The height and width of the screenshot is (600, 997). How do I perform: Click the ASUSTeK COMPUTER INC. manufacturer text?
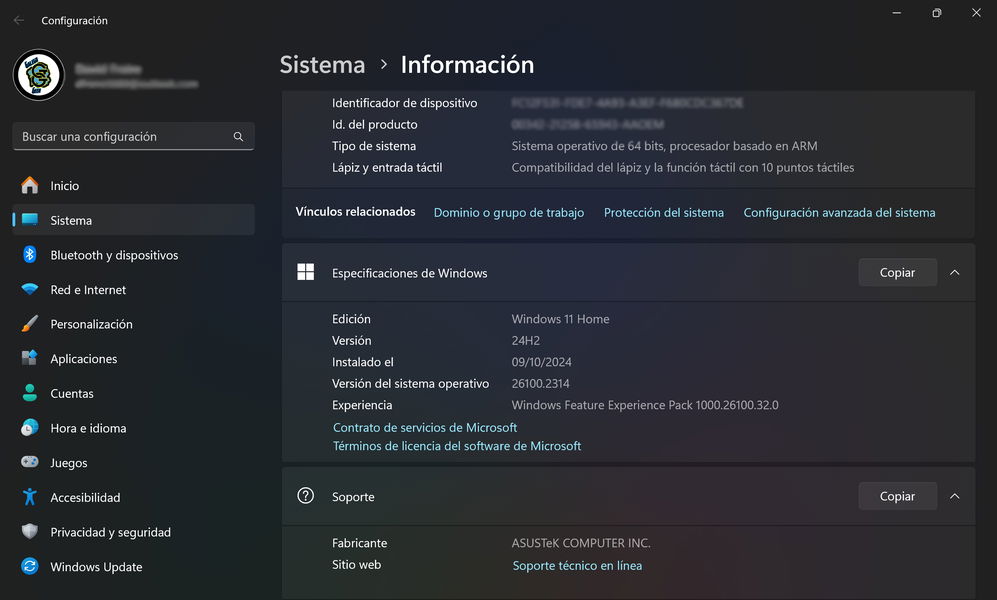click(581, 543)
